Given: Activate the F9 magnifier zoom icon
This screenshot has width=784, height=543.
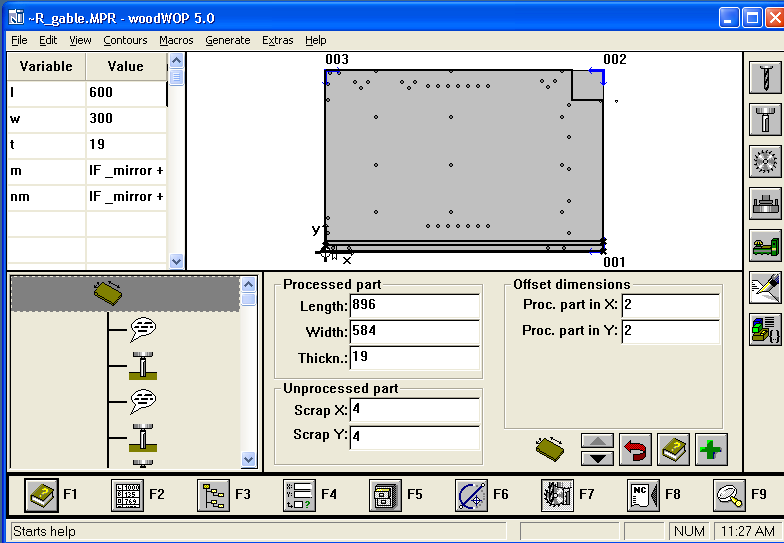Looking at the screenshot, I should point(729,495).
